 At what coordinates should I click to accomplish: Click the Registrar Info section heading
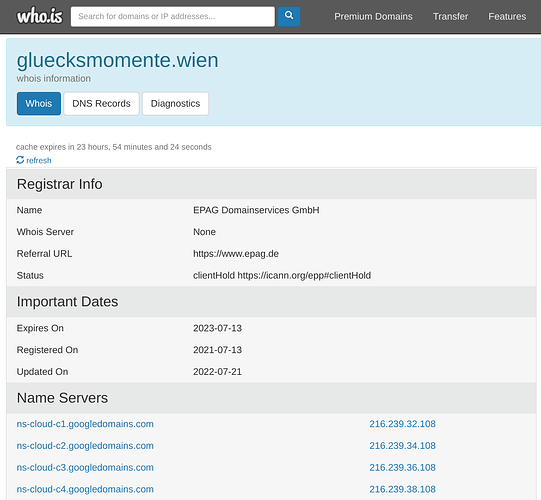click(60, 184)
